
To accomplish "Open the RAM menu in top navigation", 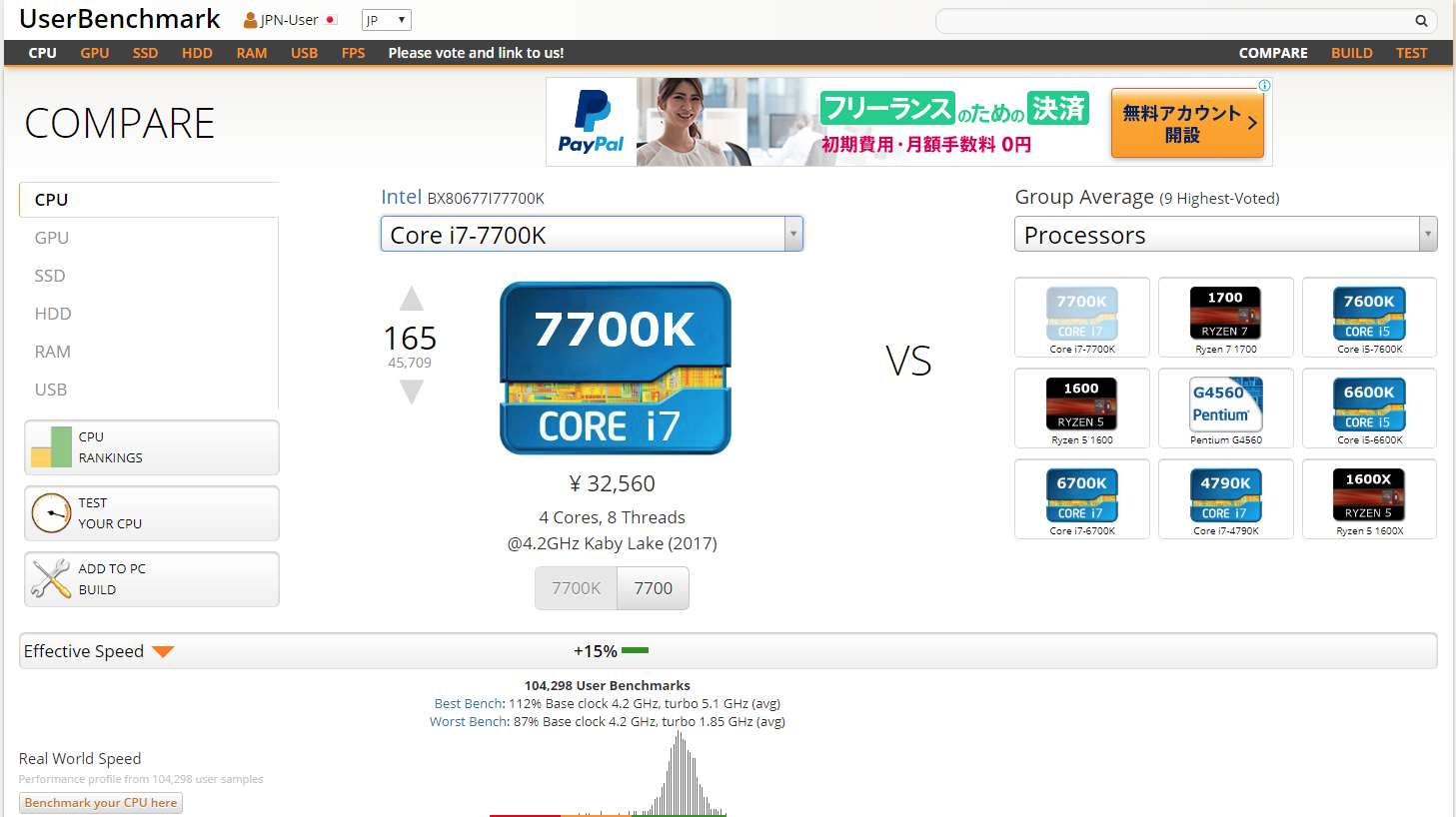I will [x=252, y=53].
